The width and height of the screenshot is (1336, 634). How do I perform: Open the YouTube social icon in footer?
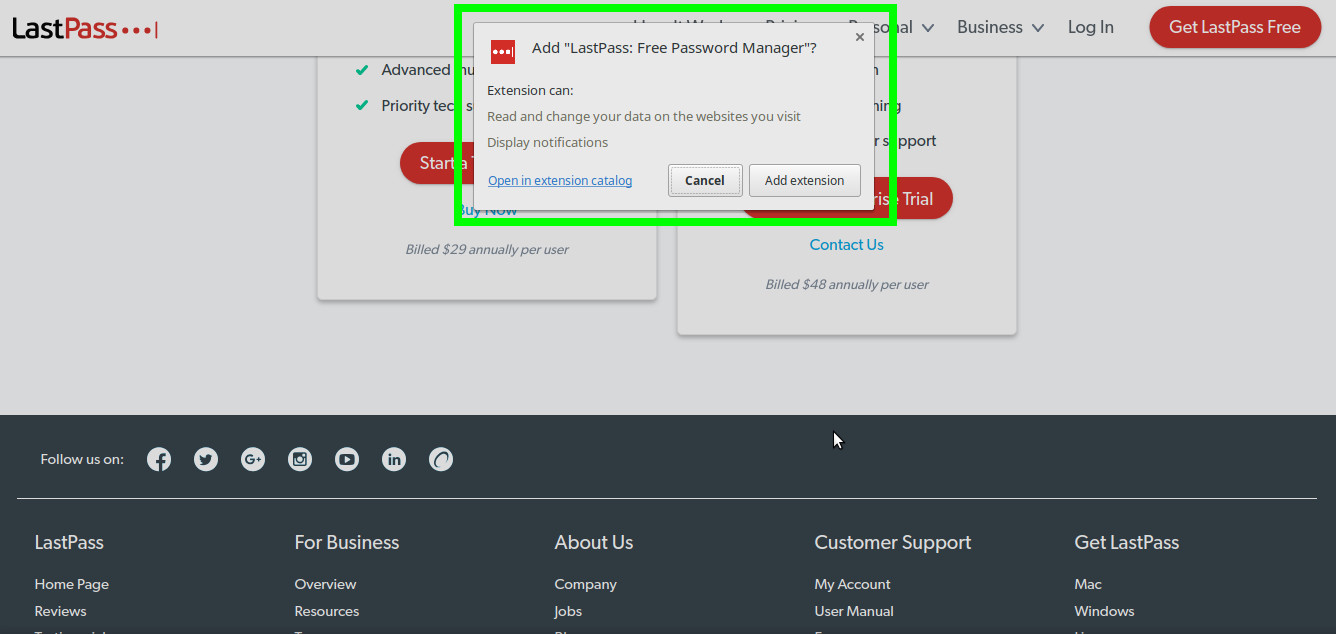point(347,459)
